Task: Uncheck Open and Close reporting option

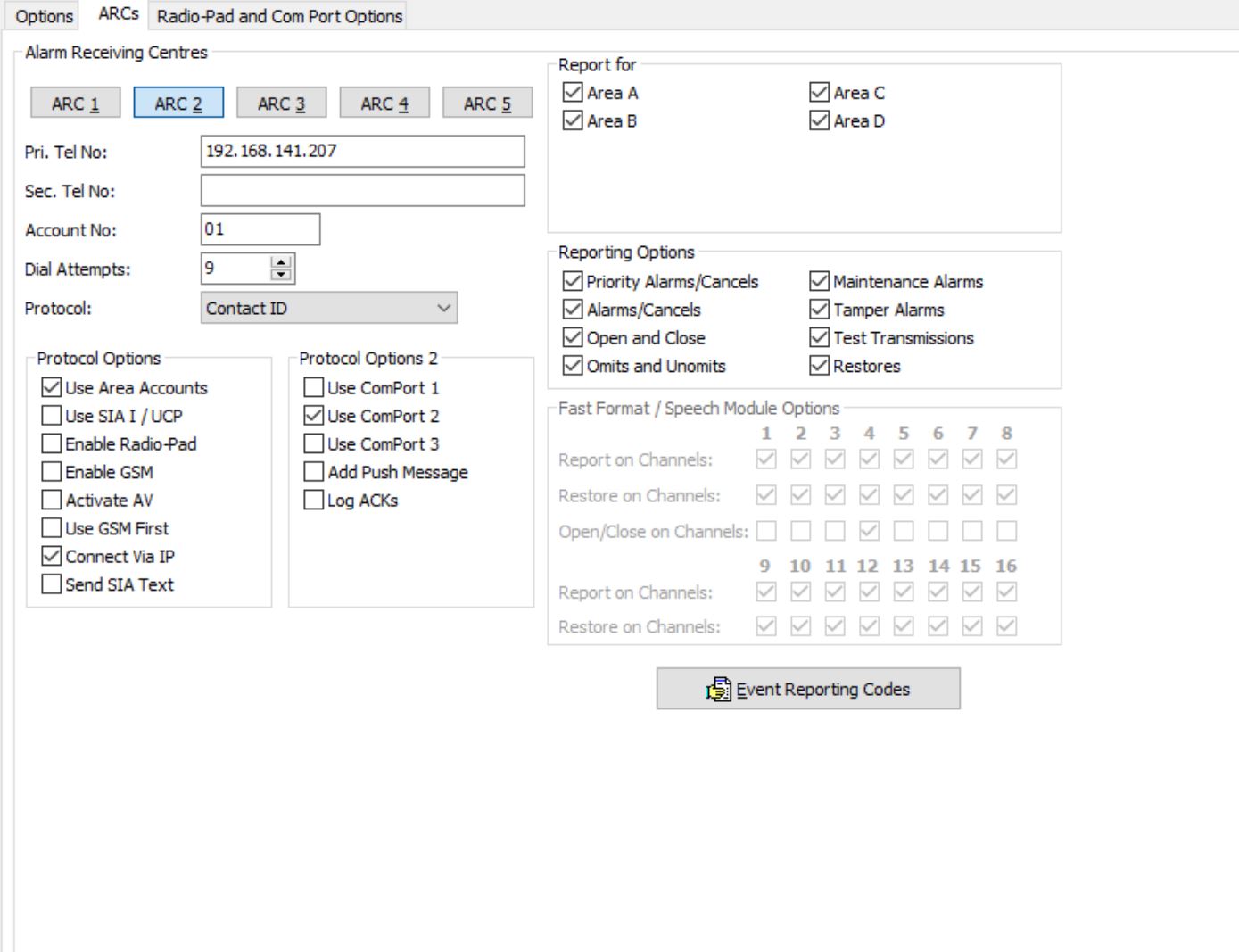Action: 573,338
